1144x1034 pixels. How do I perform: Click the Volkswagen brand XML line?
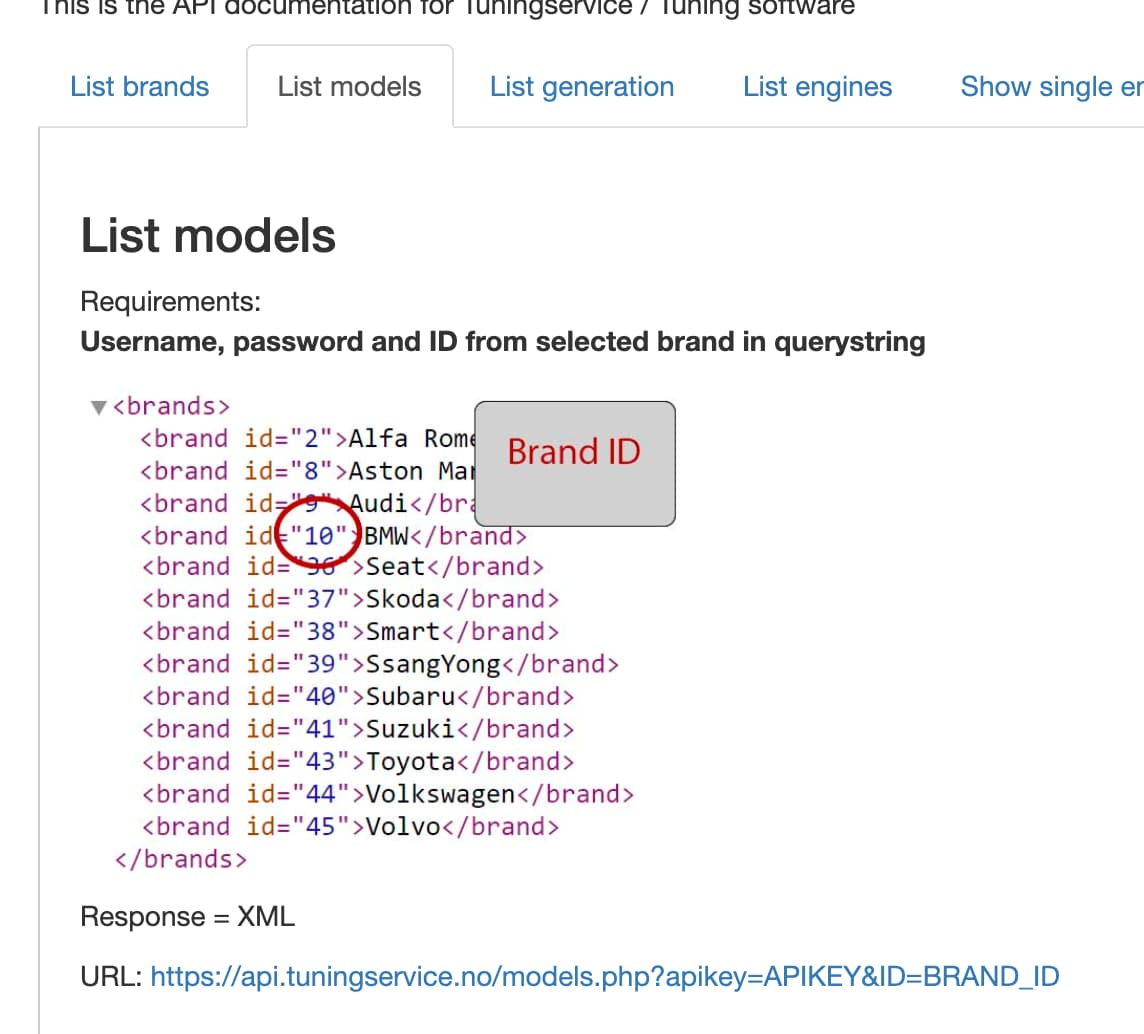click(x=388, y=794)
